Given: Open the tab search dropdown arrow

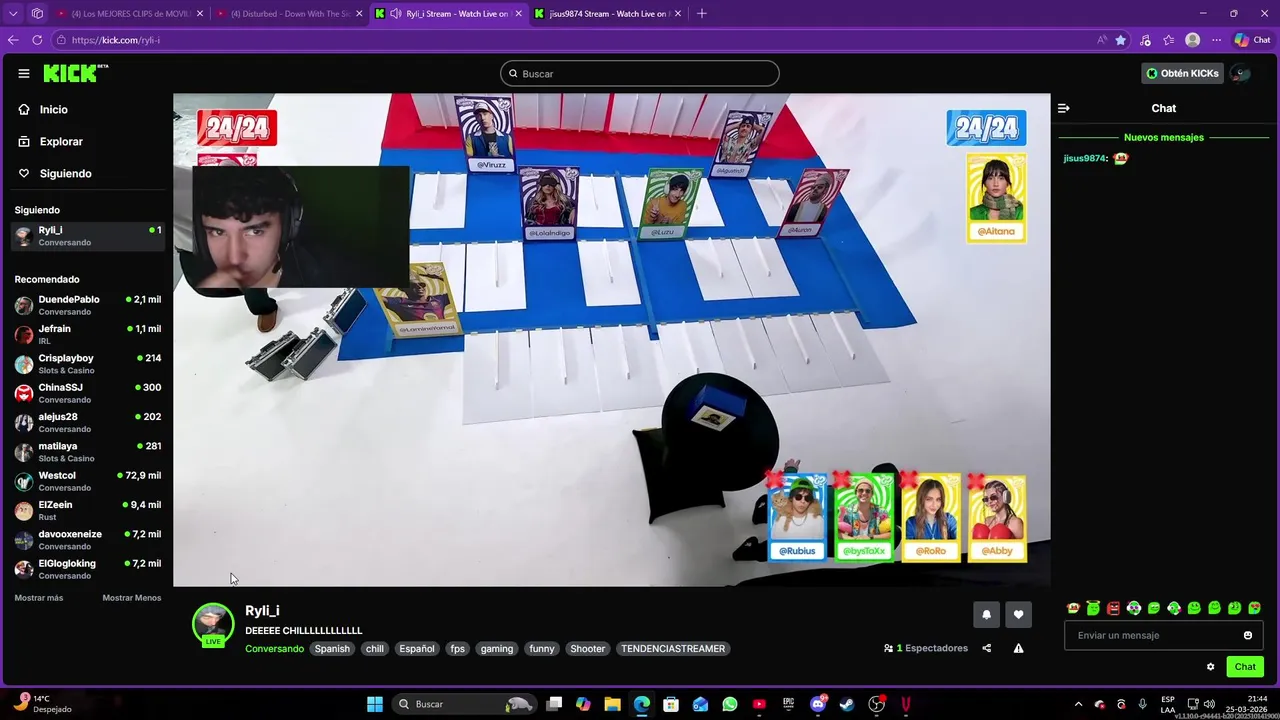Looking at the screenshot, I should point(13,13).
